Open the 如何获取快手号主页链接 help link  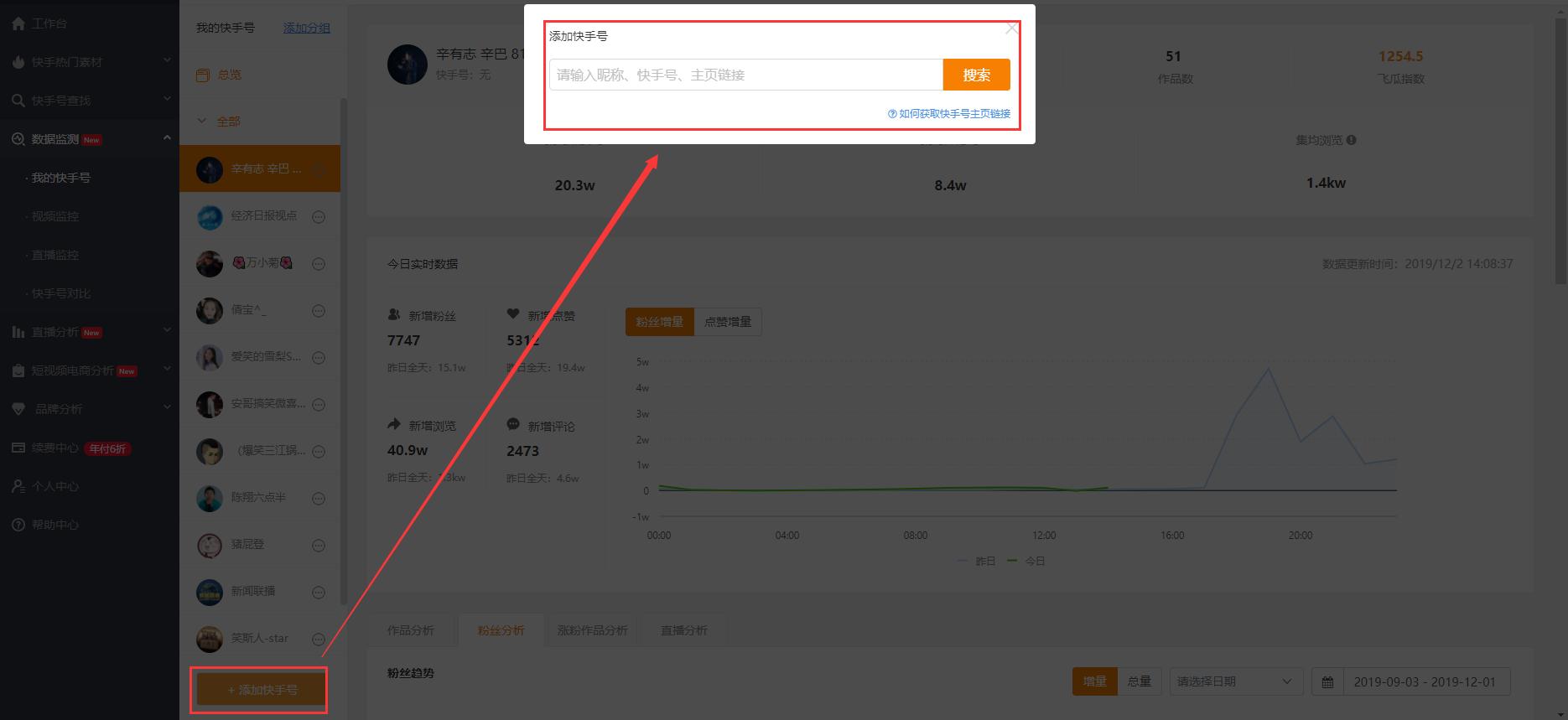point(949,114)
